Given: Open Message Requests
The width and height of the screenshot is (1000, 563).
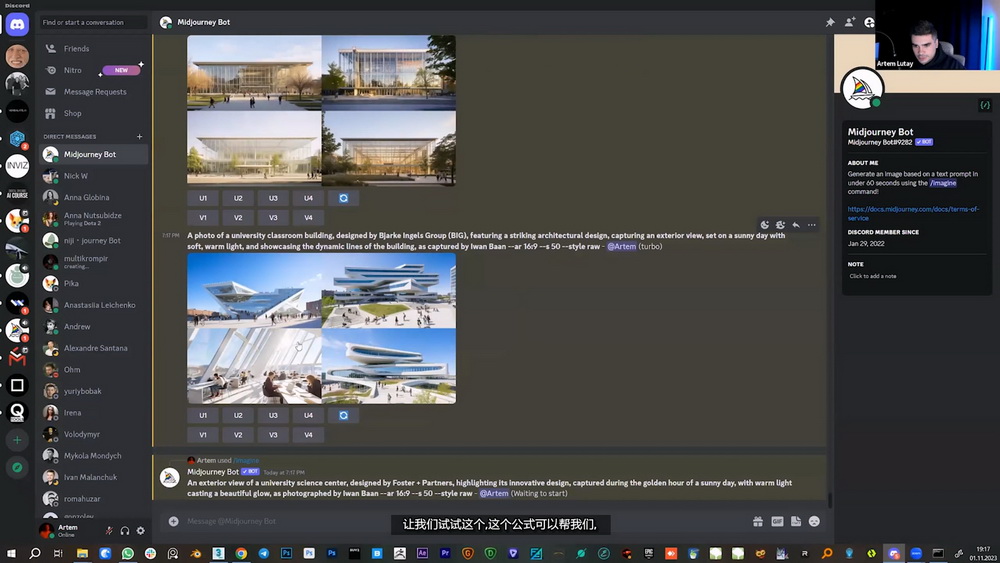Looking at the screenshot, I should pyautogui.click(x=93, y=92).
